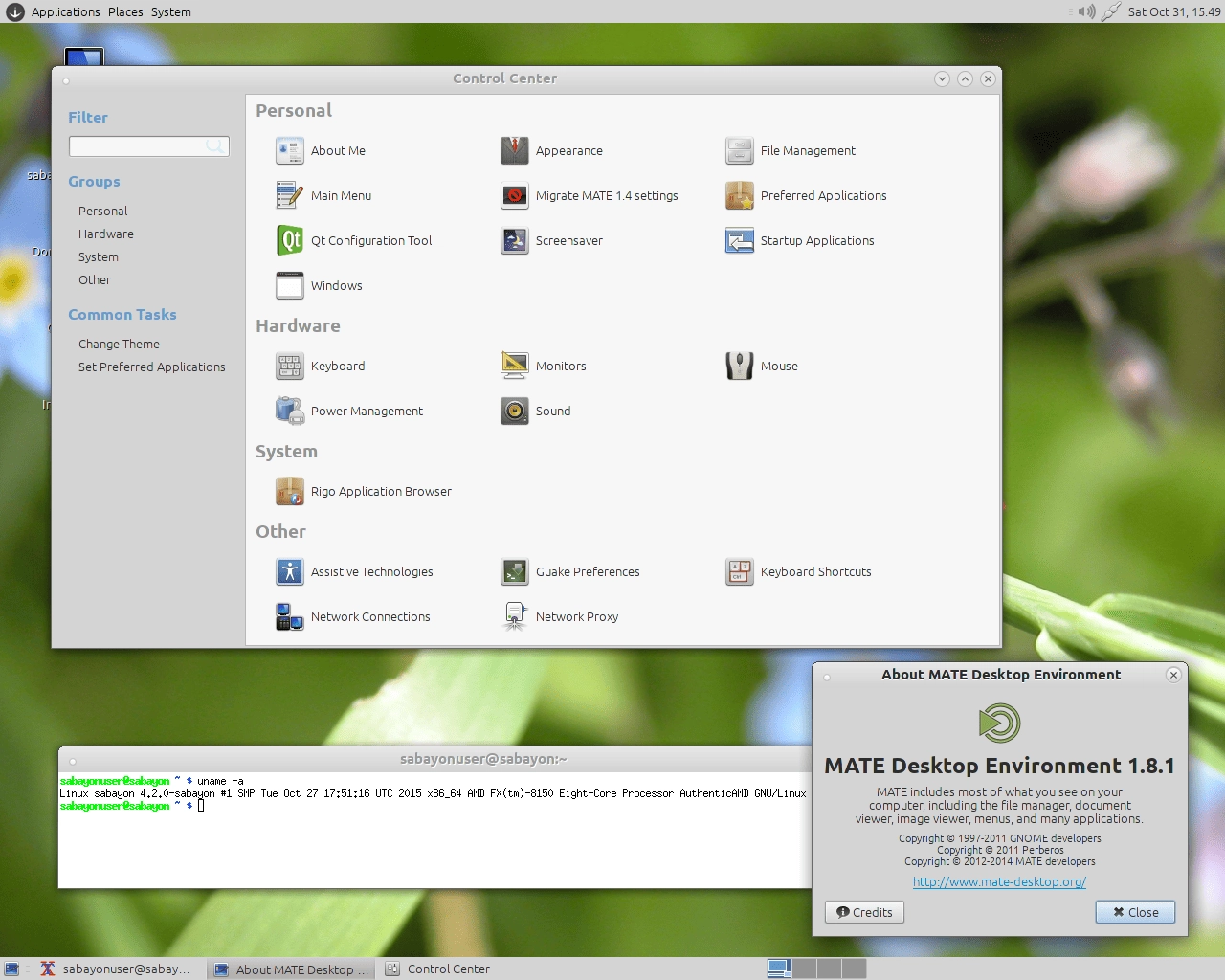The height and width of the screenshot is (980, 1225).
Task: Open the Keyboard Shortcuts icon
Action: 740,571
